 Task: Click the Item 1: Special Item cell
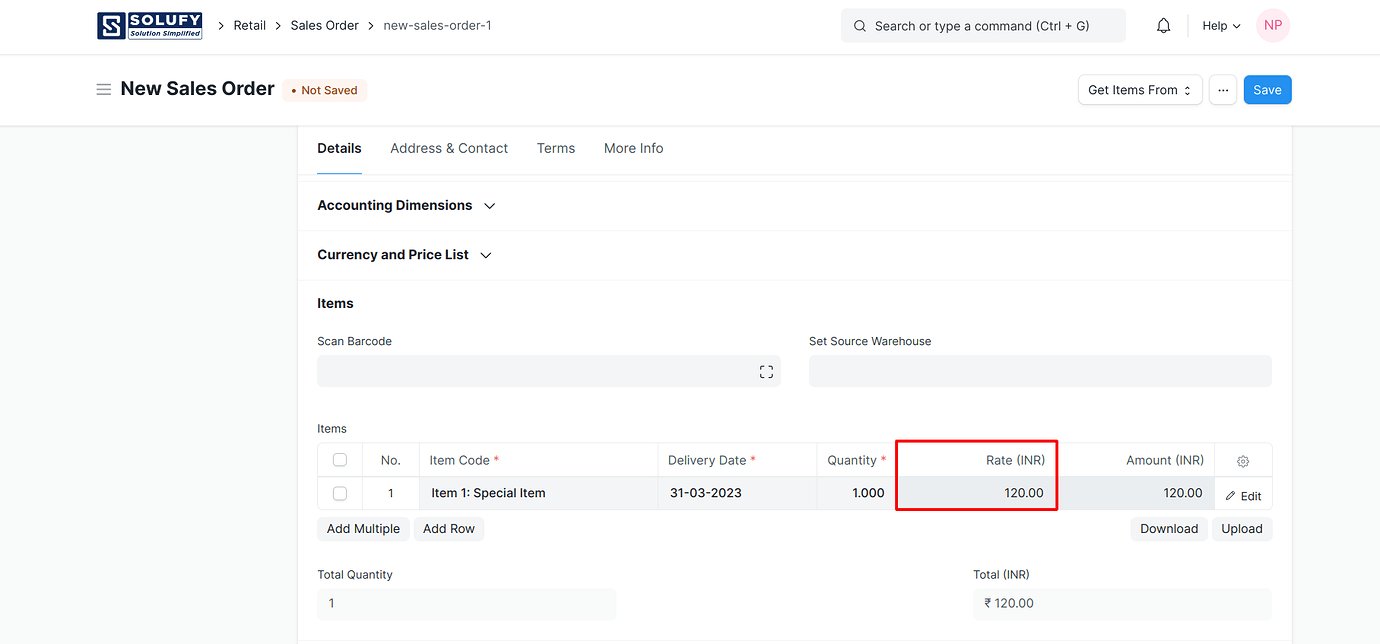539,493
